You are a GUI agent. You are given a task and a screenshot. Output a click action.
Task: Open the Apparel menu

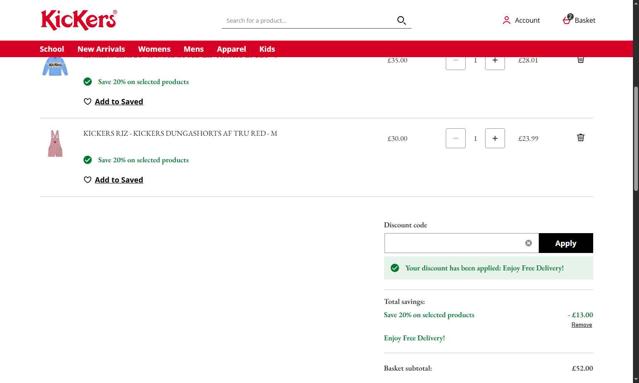231,49
